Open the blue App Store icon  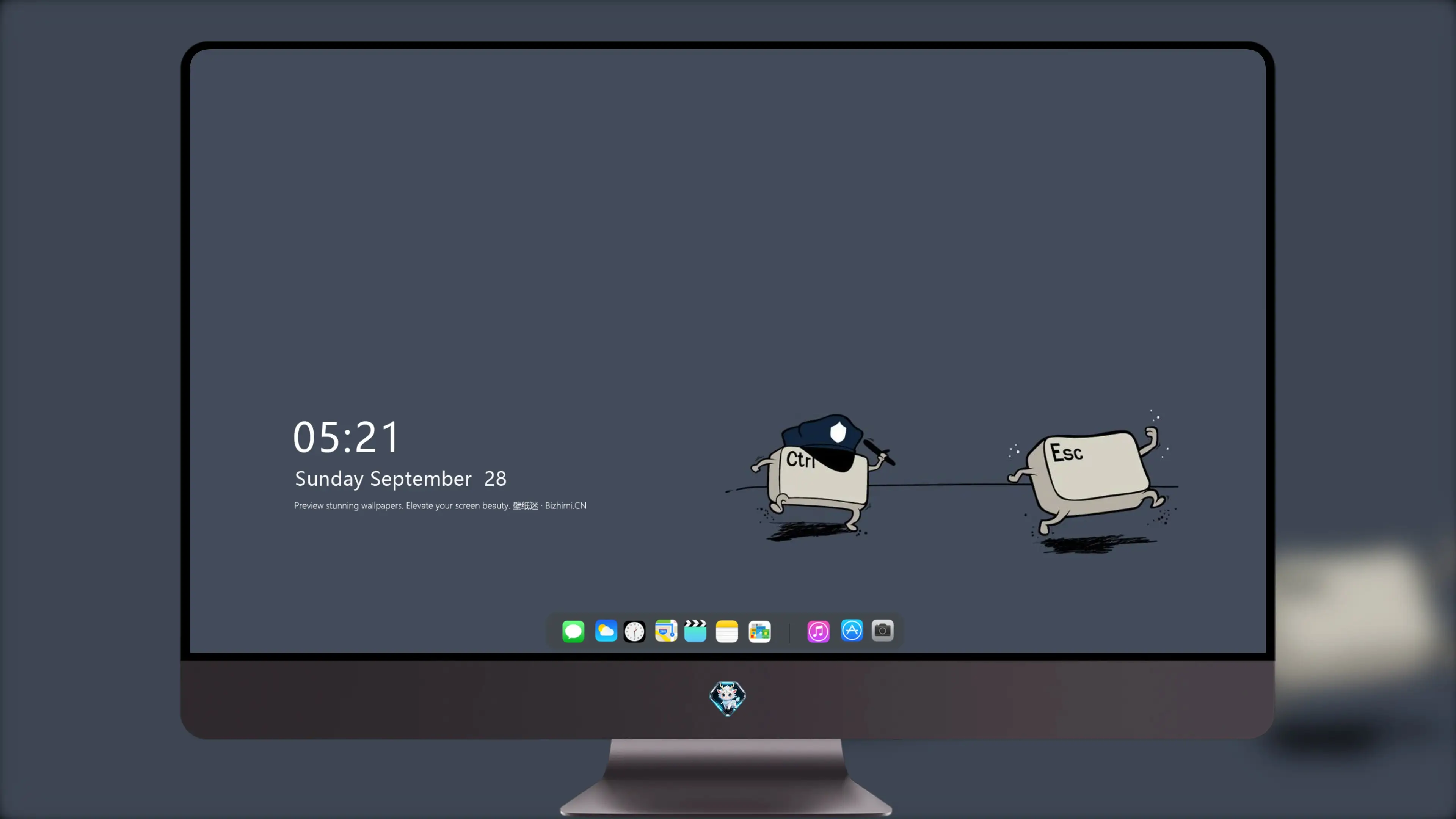852,630
